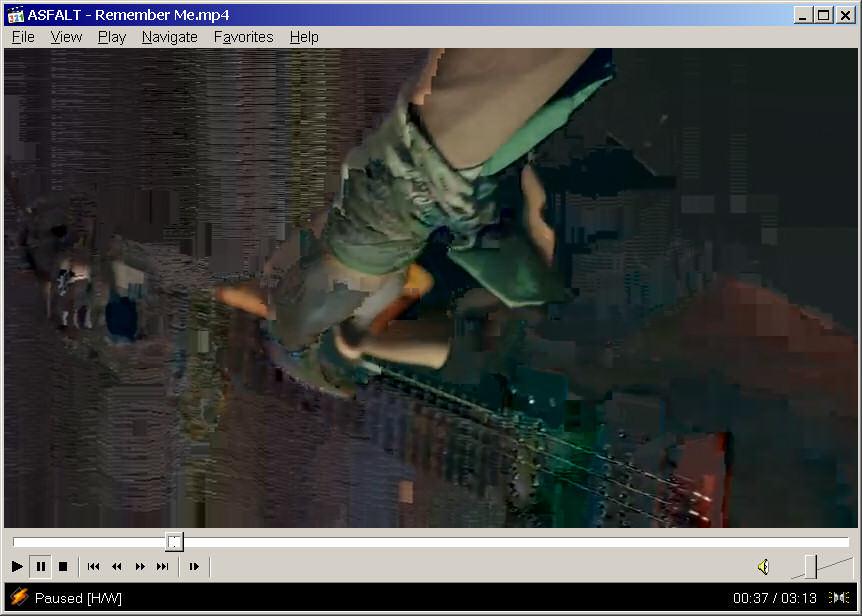Click the lightning icon in status bar
Screen dimensions: 862x616
[19, 598]
